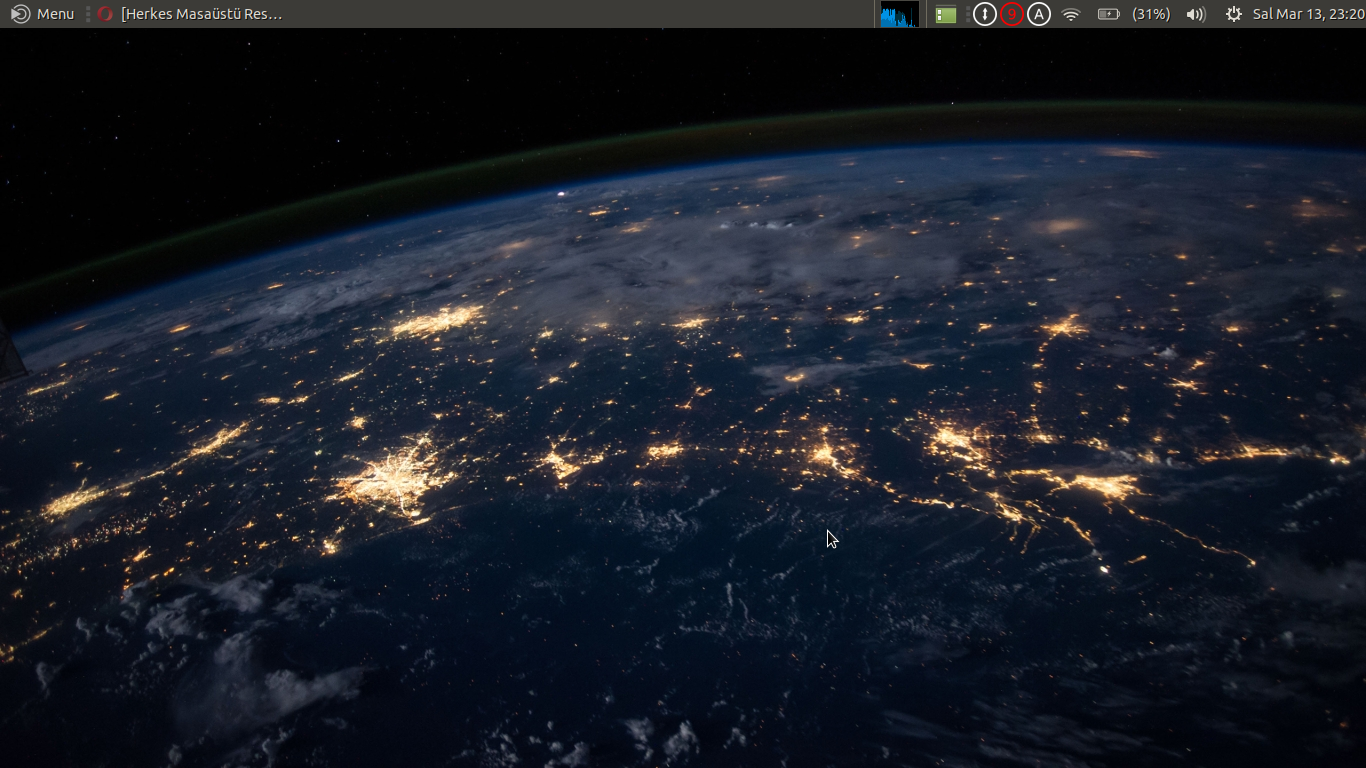Restore the minimized Opera window from the taskbar
This screenshot has width=1366, height=768.
click(190, 14)
